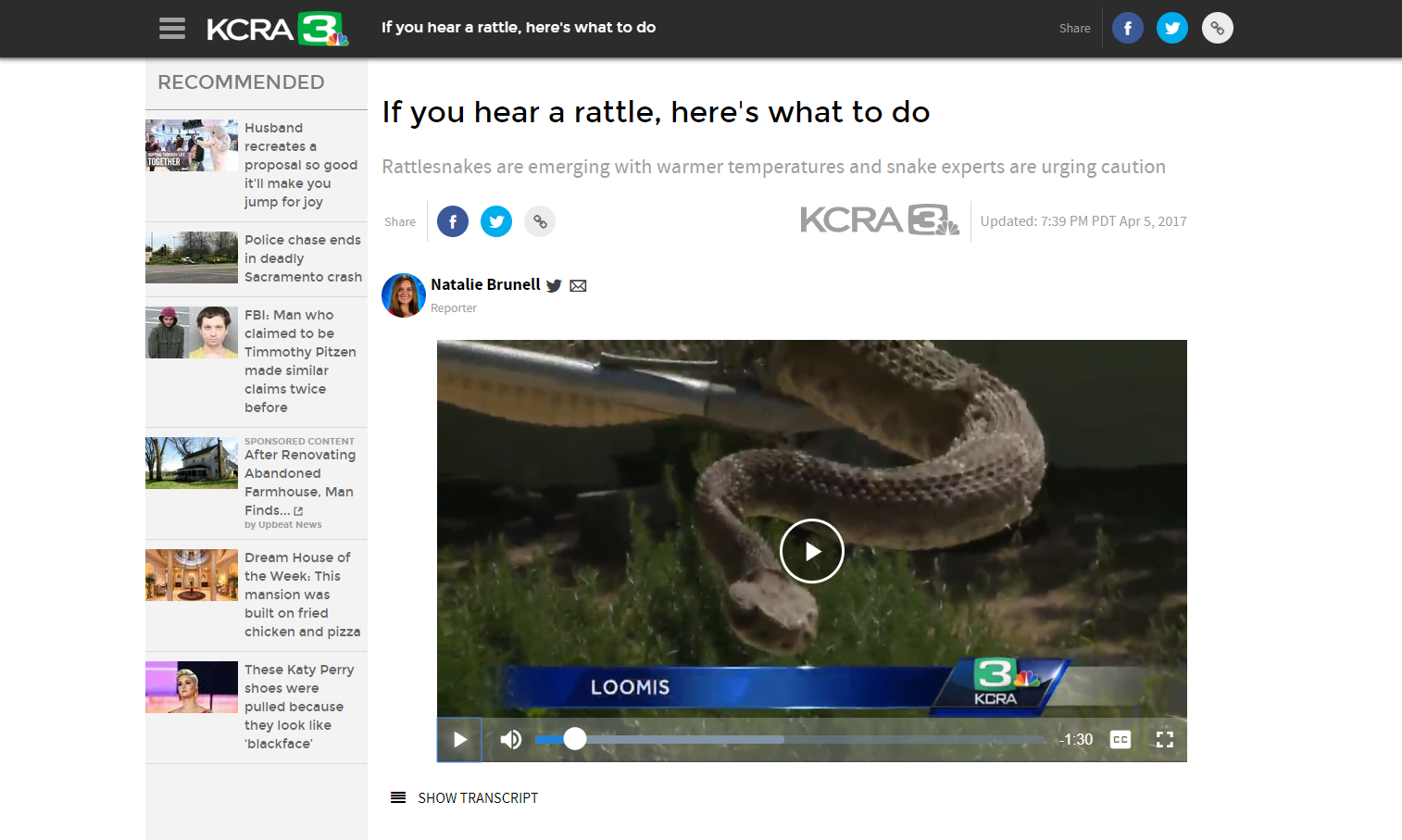
Task: Copy link icon in top header
Action: point(1217,28)
